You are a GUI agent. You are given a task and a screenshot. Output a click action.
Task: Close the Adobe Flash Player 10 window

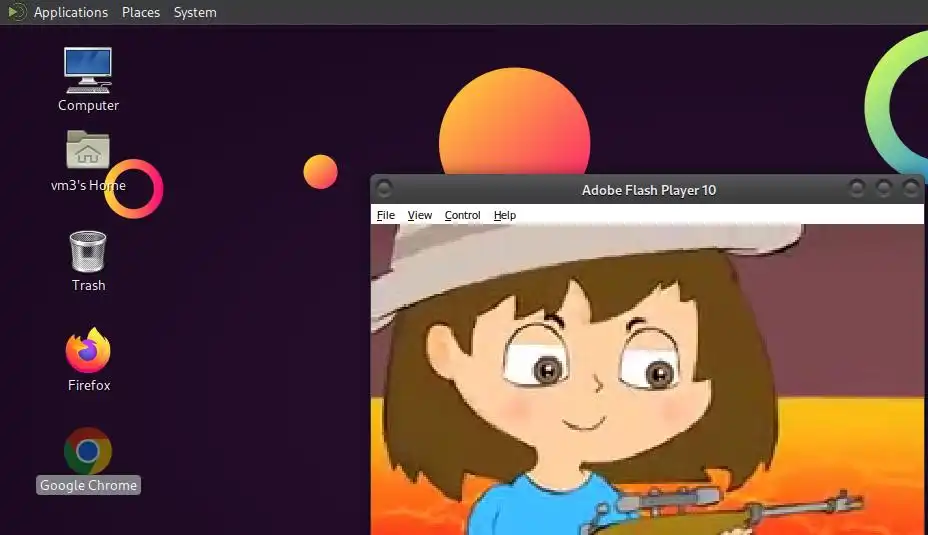click(x=910, y=189)
